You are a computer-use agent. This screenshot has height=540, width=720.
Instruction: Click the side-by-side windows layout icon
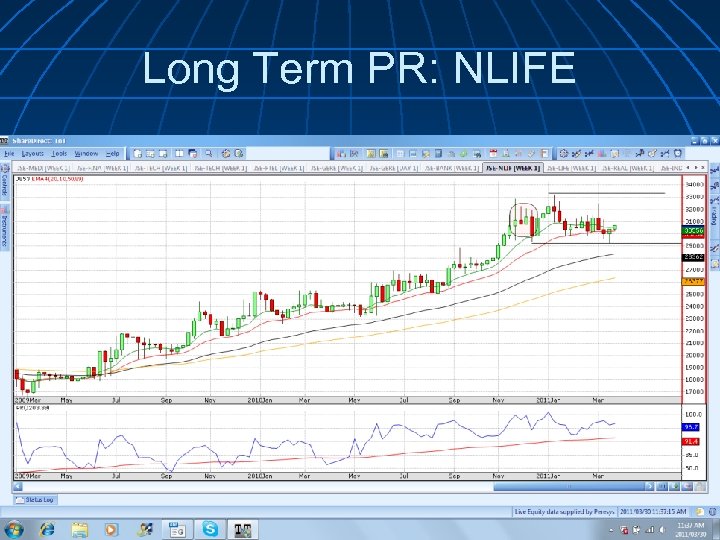click(180, 154)
